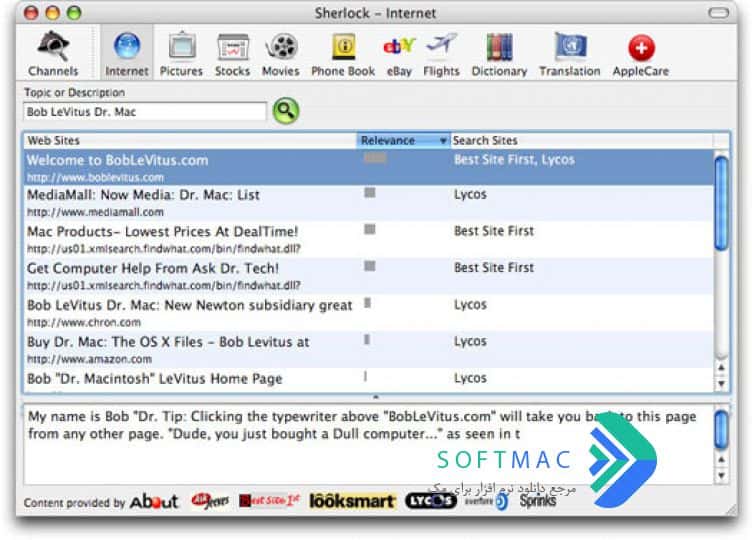
Task: Click the relevance bar for BobLeVitus.com row
Action: click(x=375, y=158)
